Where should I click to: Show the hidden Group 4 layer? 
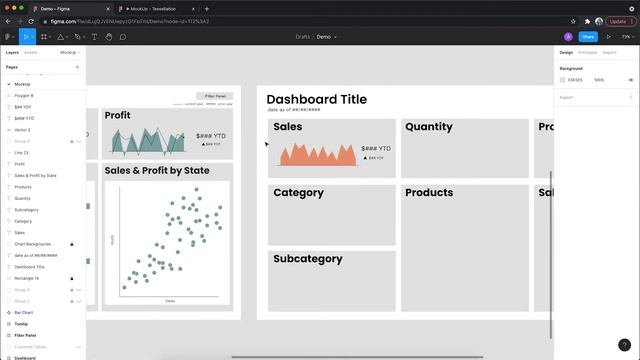coord(79,141)
